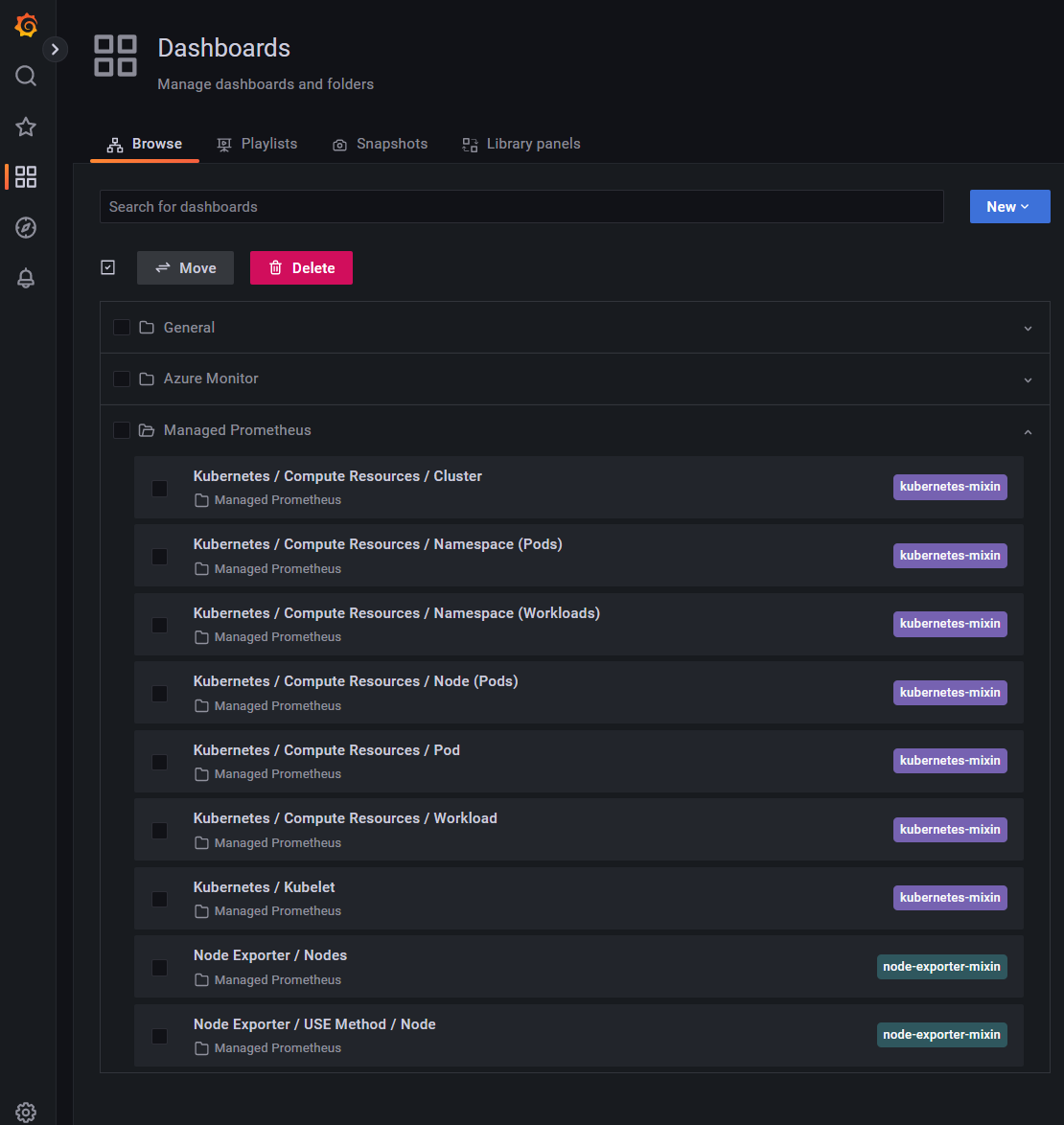Open Explore compass icon in the sidebar

click(26, 227)
